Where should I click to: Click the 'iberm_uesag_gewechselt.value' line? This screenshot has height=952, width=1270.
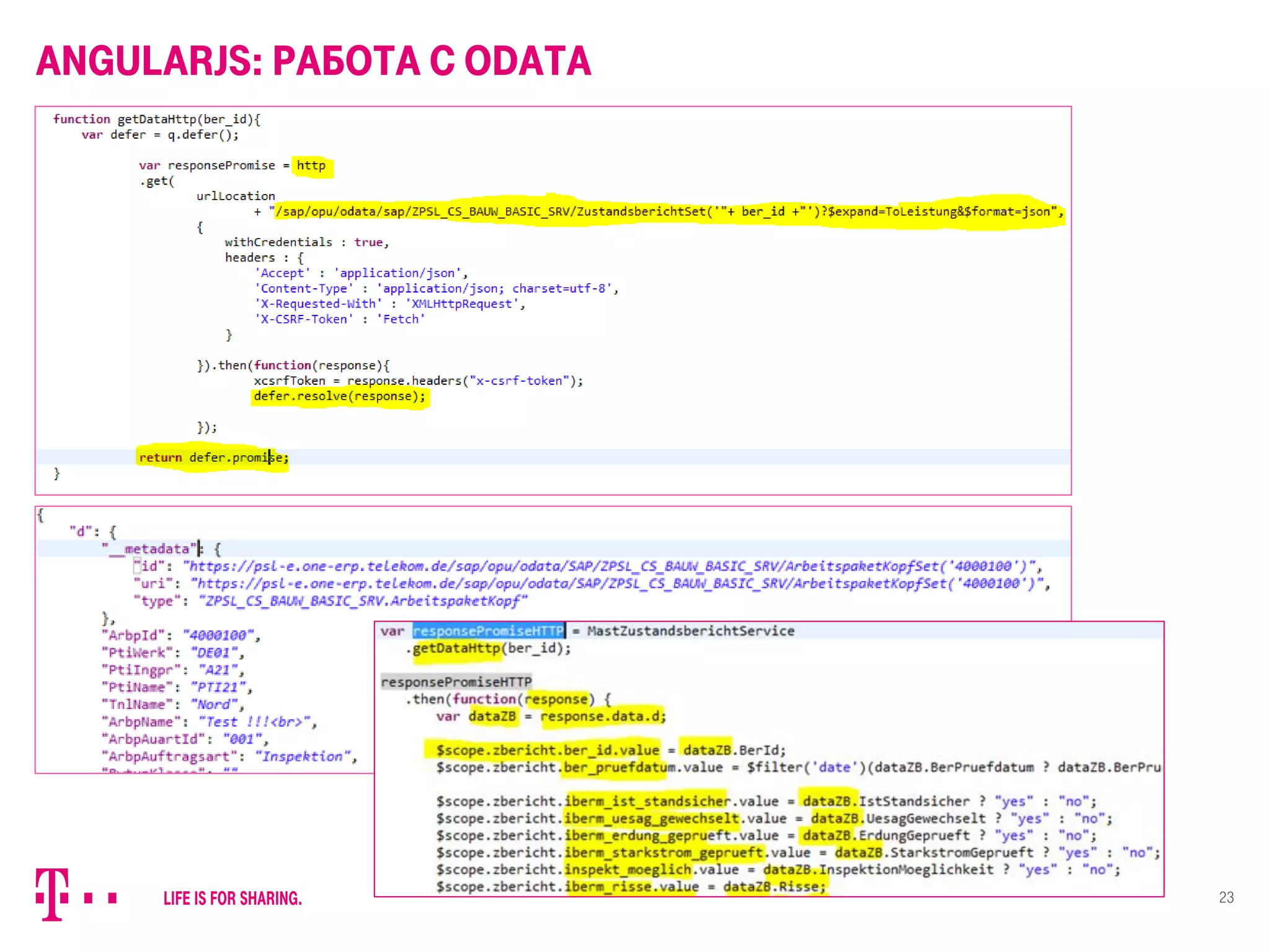(x=775, y=819)
